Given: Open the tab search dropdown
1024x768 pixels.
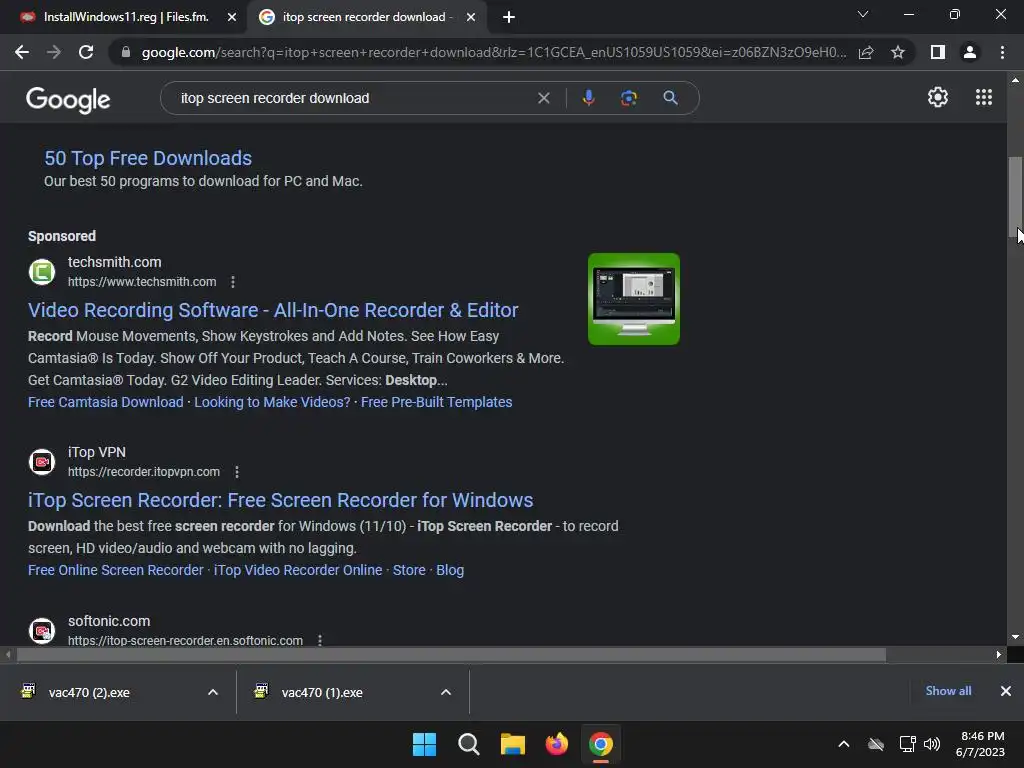Looking at the screenshot, I should click(x=863, y=14).
